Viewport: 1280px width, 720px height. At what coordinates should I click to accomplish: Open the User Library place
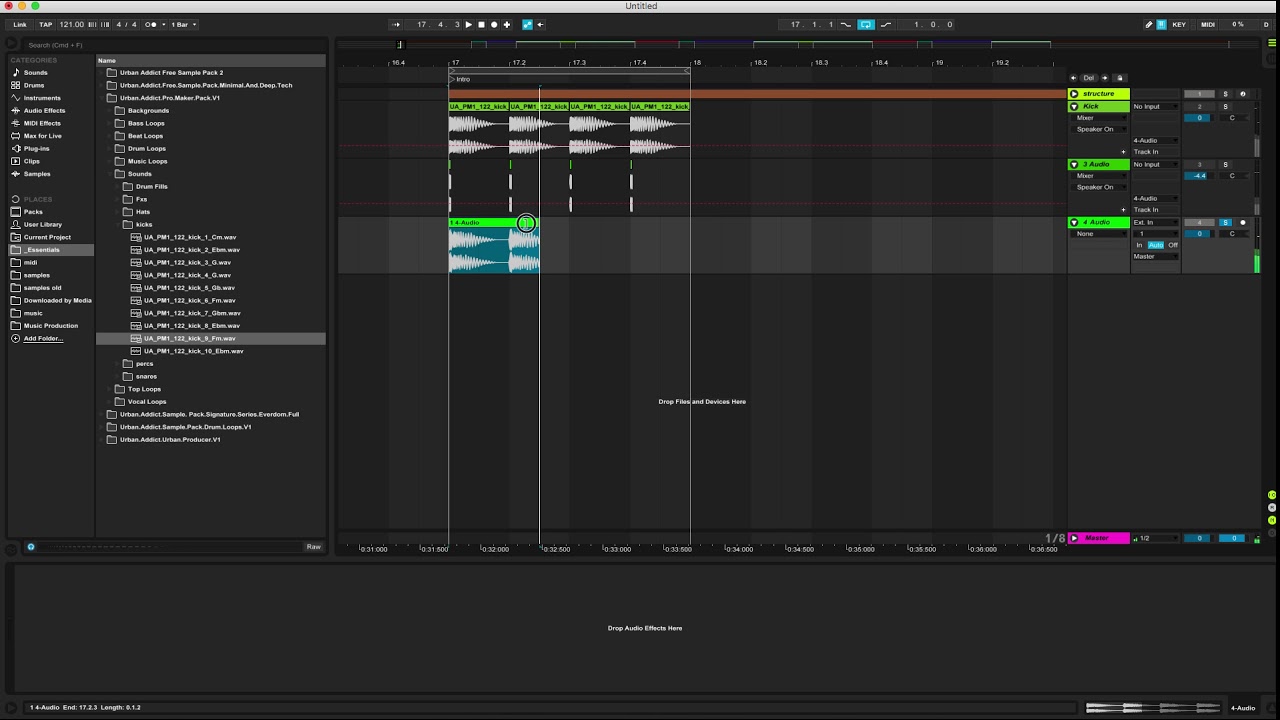click(42, 224)
